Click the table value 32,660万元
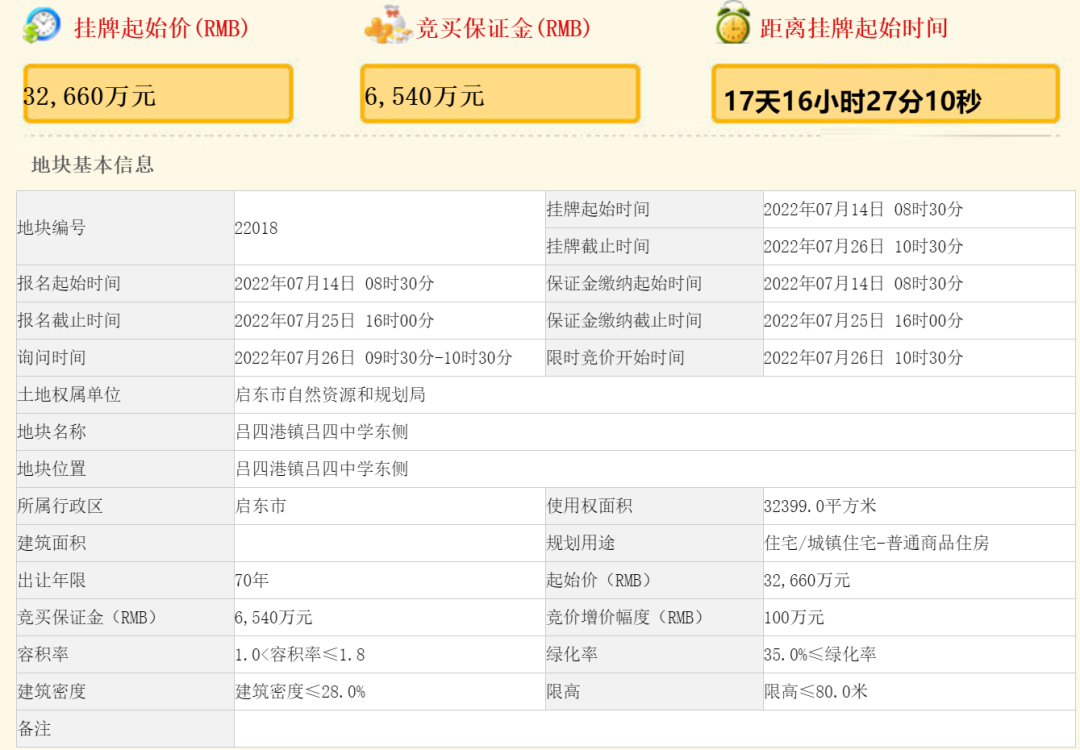 point(807,581)
